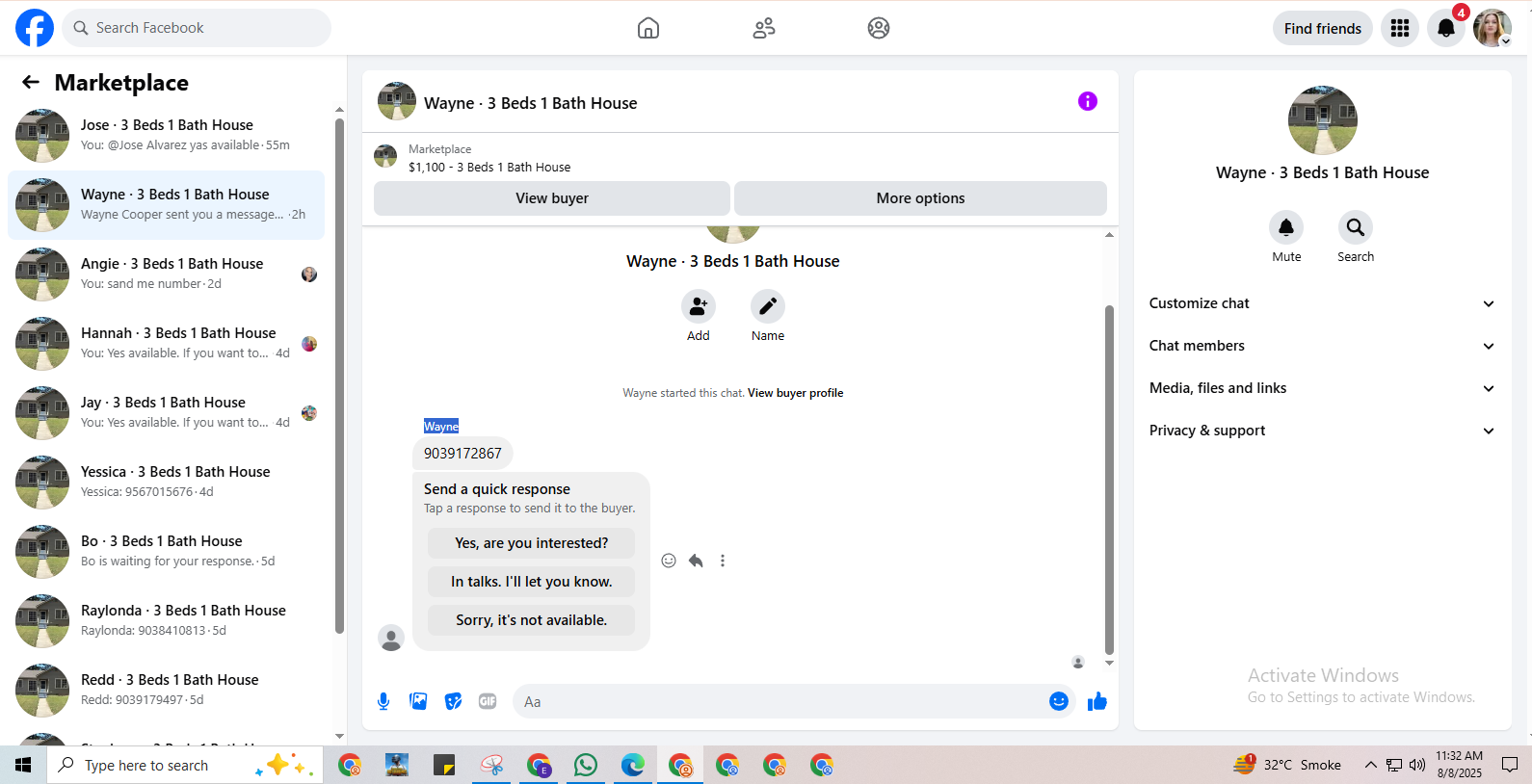Open Microsoft Edge from the taskbar
This screenshot has width=1532, height=784.
[633, 766]
